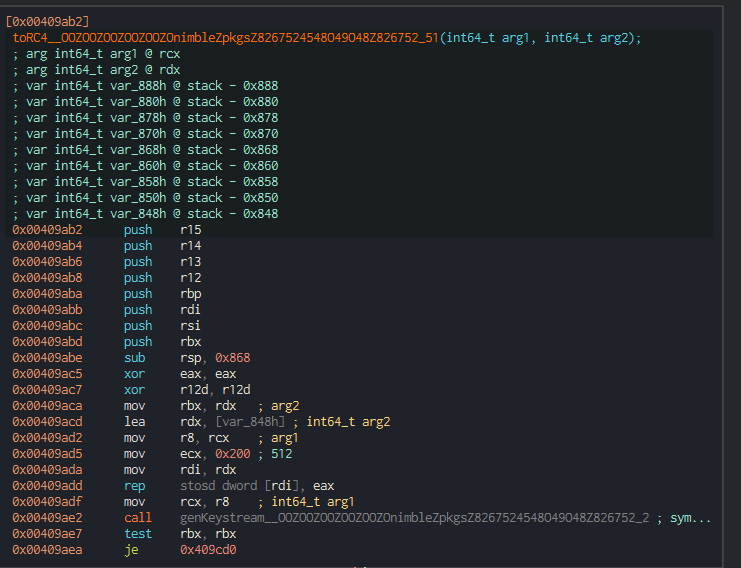Click the 'mov r8, rcx' instruction

[x=177, y=438]
